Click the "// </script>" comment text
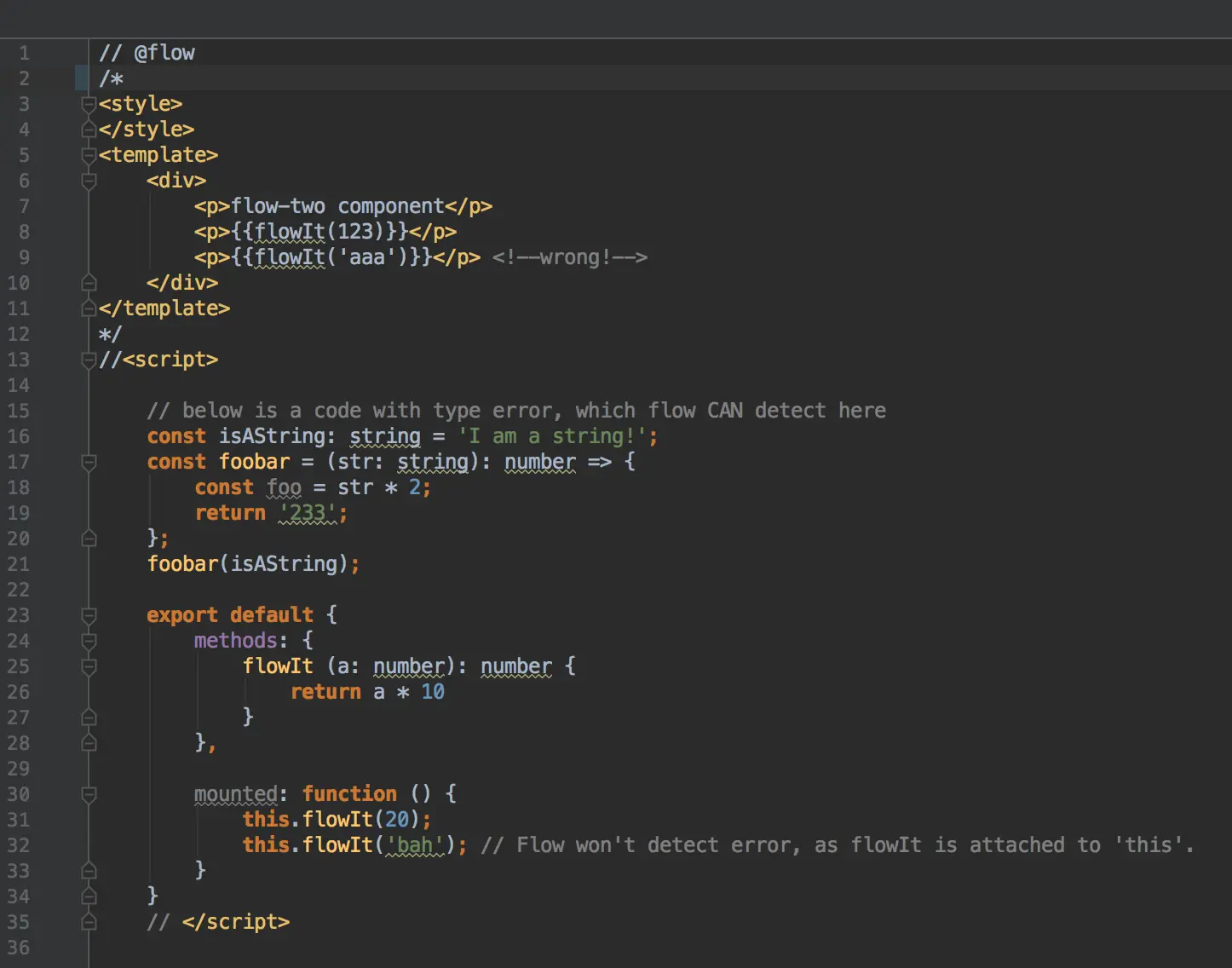 coord(218,922)
